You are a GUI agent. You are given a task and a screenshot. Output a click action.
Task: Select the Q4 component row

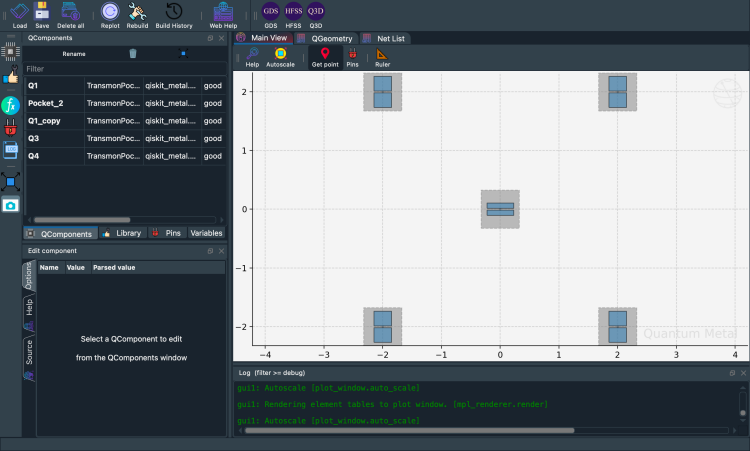(125, 156)
